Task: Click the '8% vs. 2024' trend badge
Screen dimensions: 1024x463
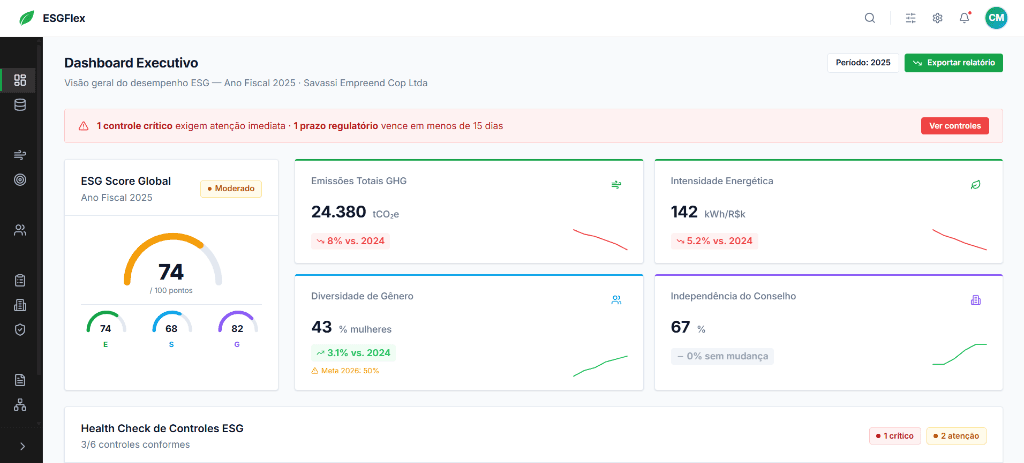Action: coord(351,241)
